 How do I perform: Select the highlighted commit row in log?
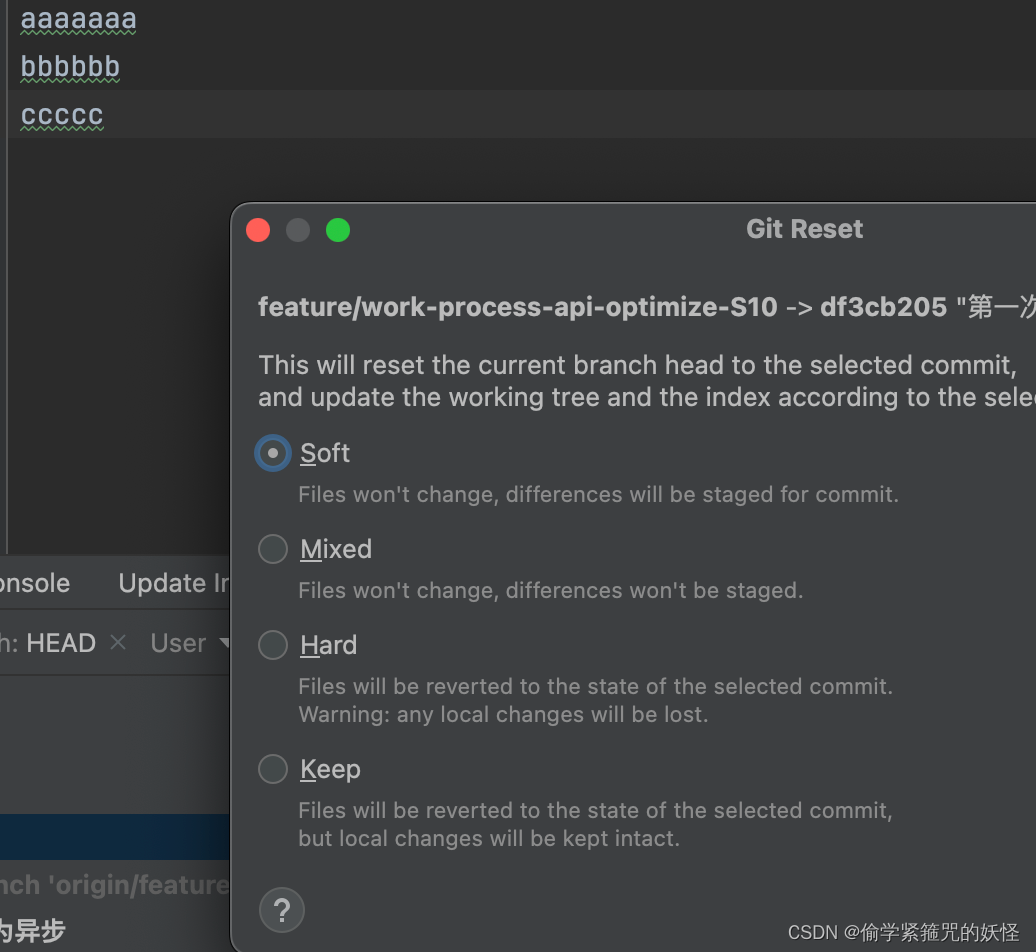pos(115,837)
